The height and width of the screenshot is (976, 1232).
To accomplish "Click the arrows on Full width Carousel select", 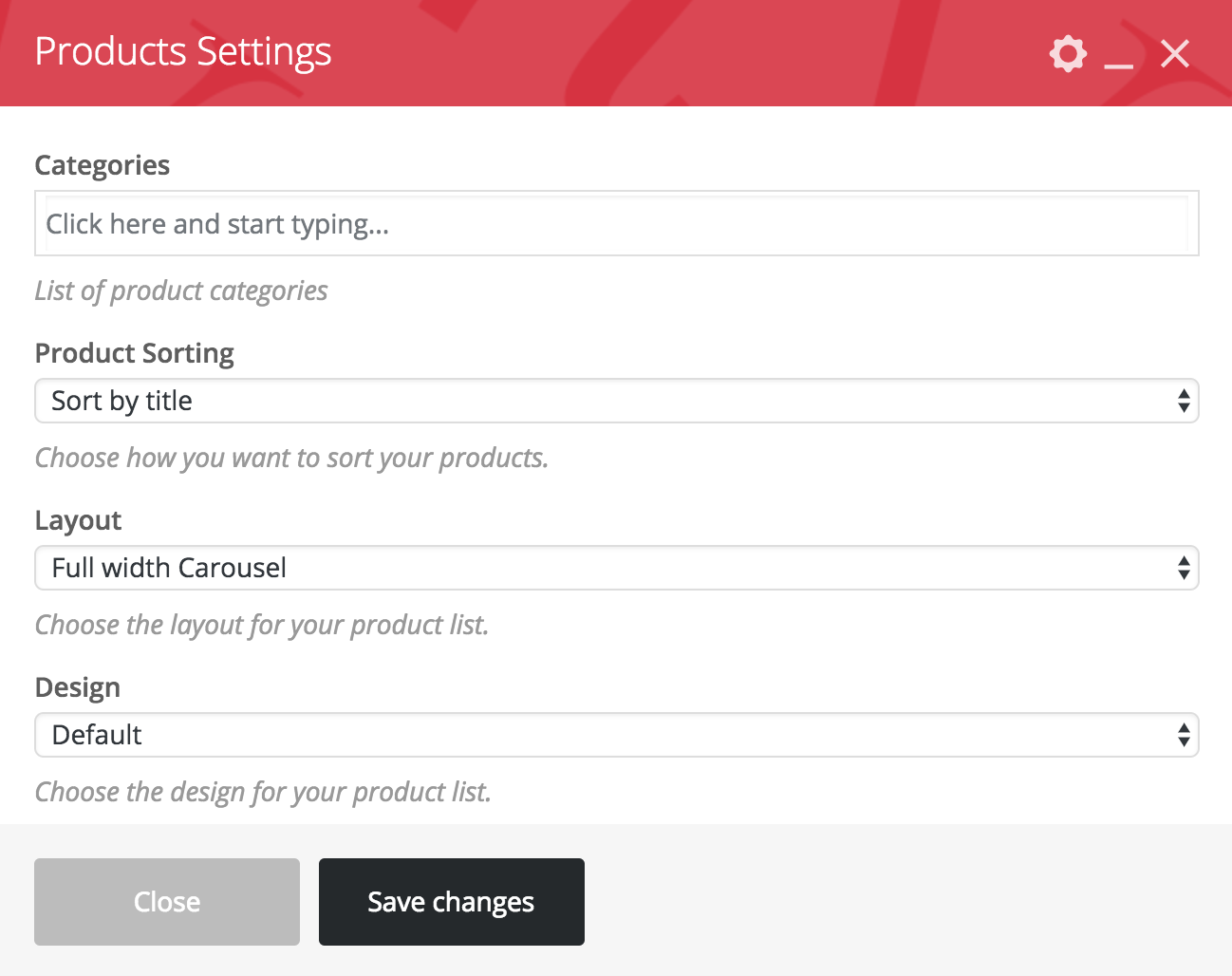I will click(x=1184, y=568).
